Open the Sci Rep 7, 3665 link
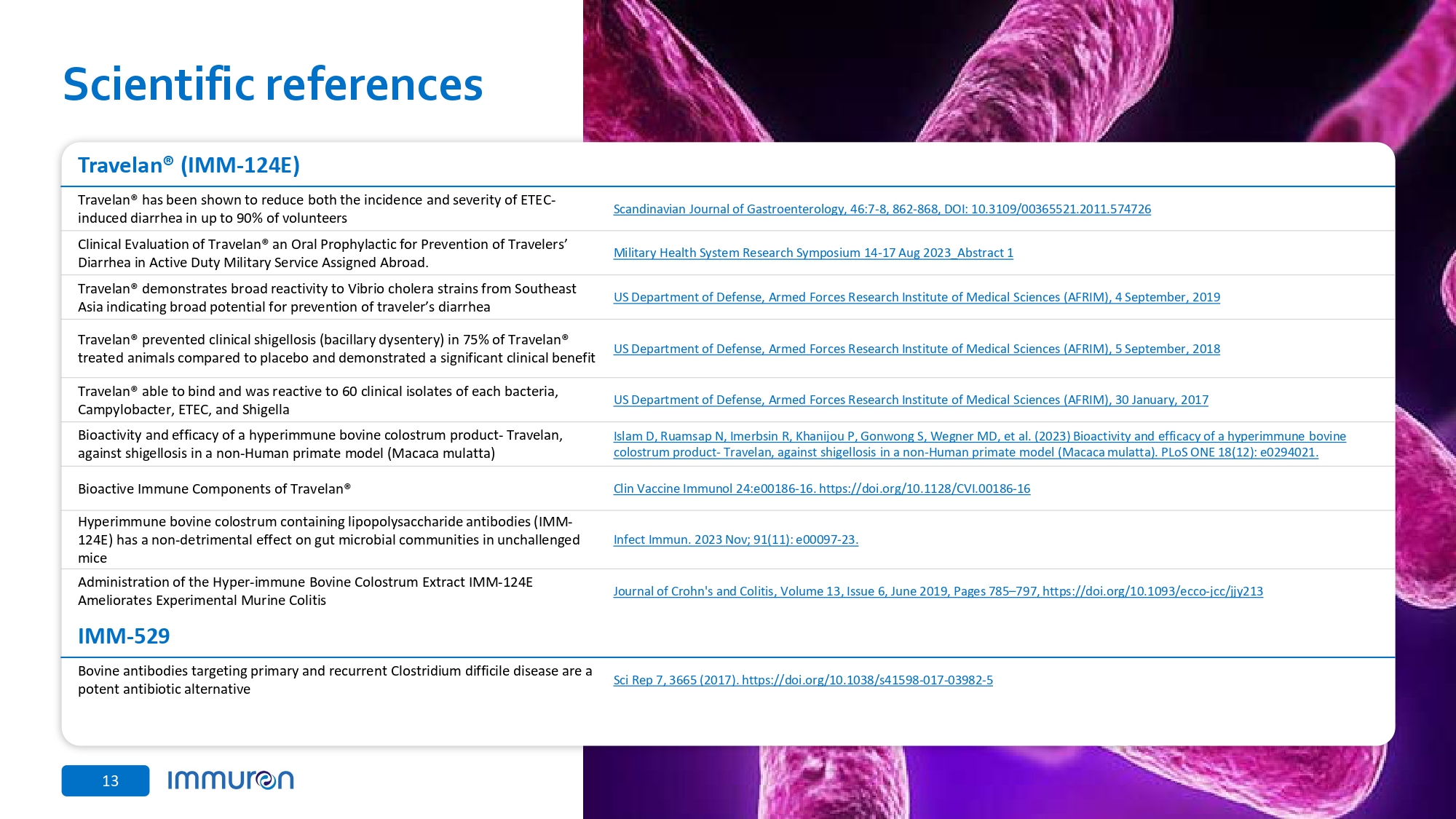 pyautogui.click(x=802, y=680)
